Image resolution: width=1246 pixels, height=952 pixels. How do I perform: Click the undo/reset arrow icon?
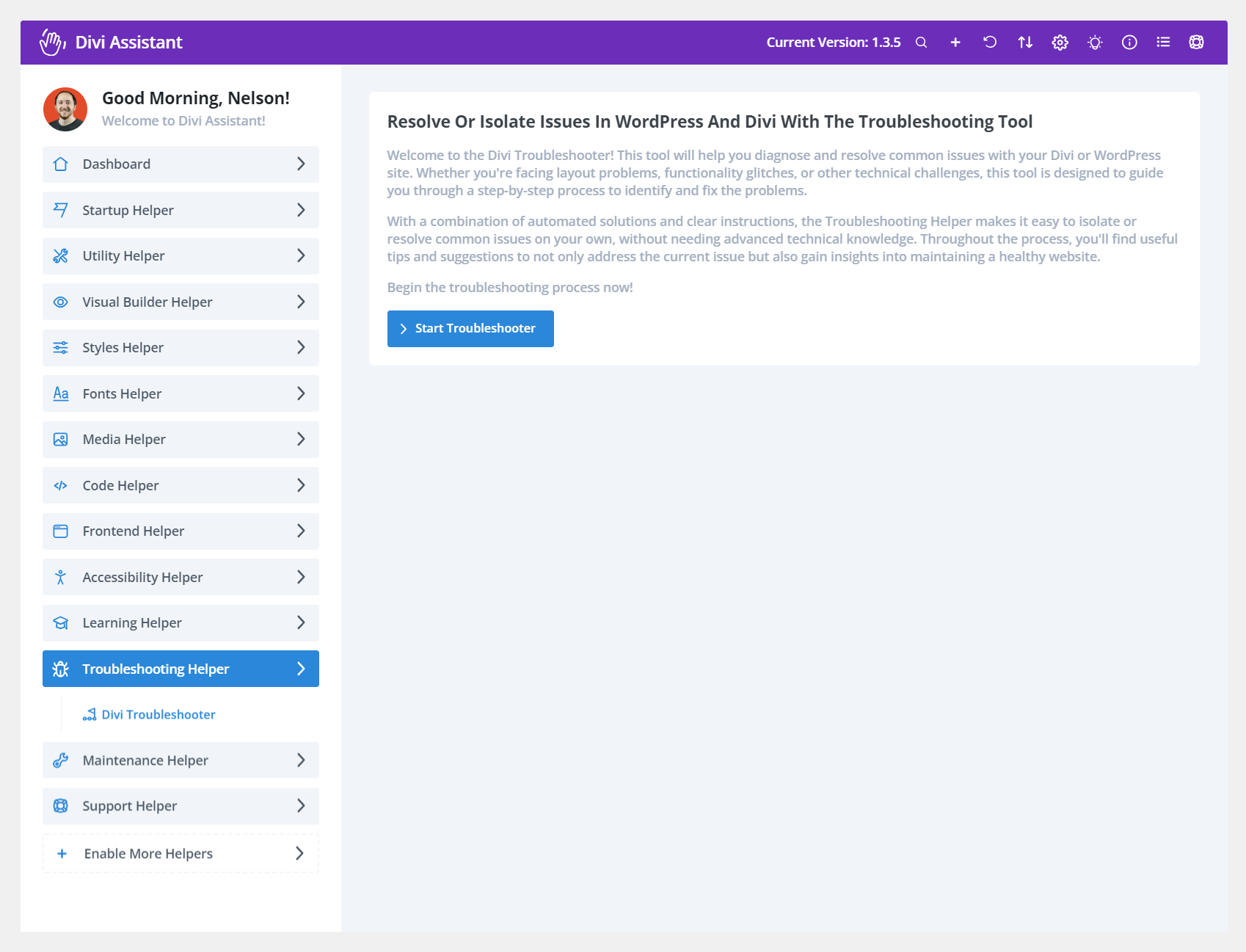click(x=990, y=42)
